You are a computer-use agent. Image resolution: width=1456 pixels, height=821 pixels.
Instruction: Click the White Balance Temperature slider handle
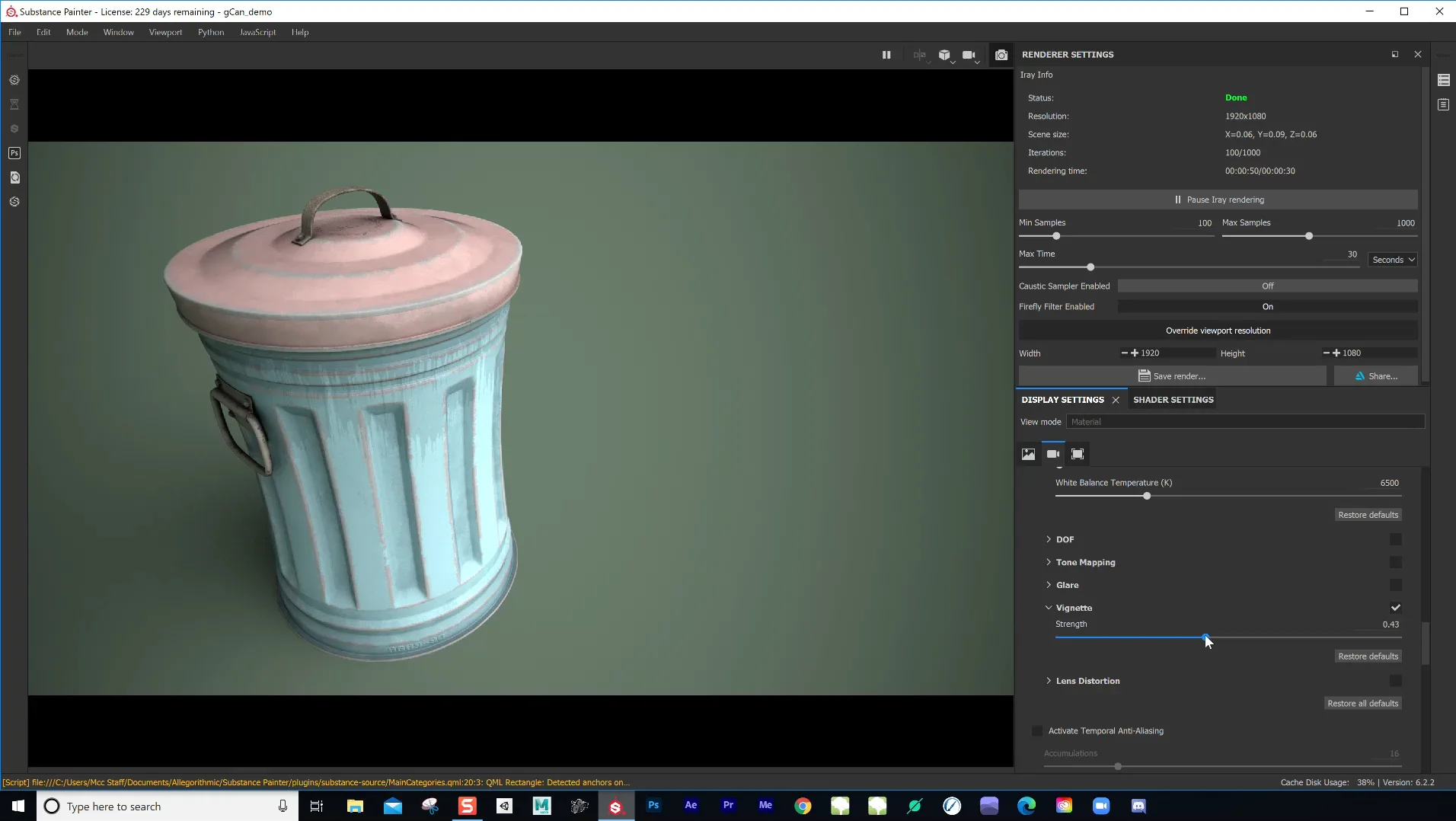pos(1147,496)
